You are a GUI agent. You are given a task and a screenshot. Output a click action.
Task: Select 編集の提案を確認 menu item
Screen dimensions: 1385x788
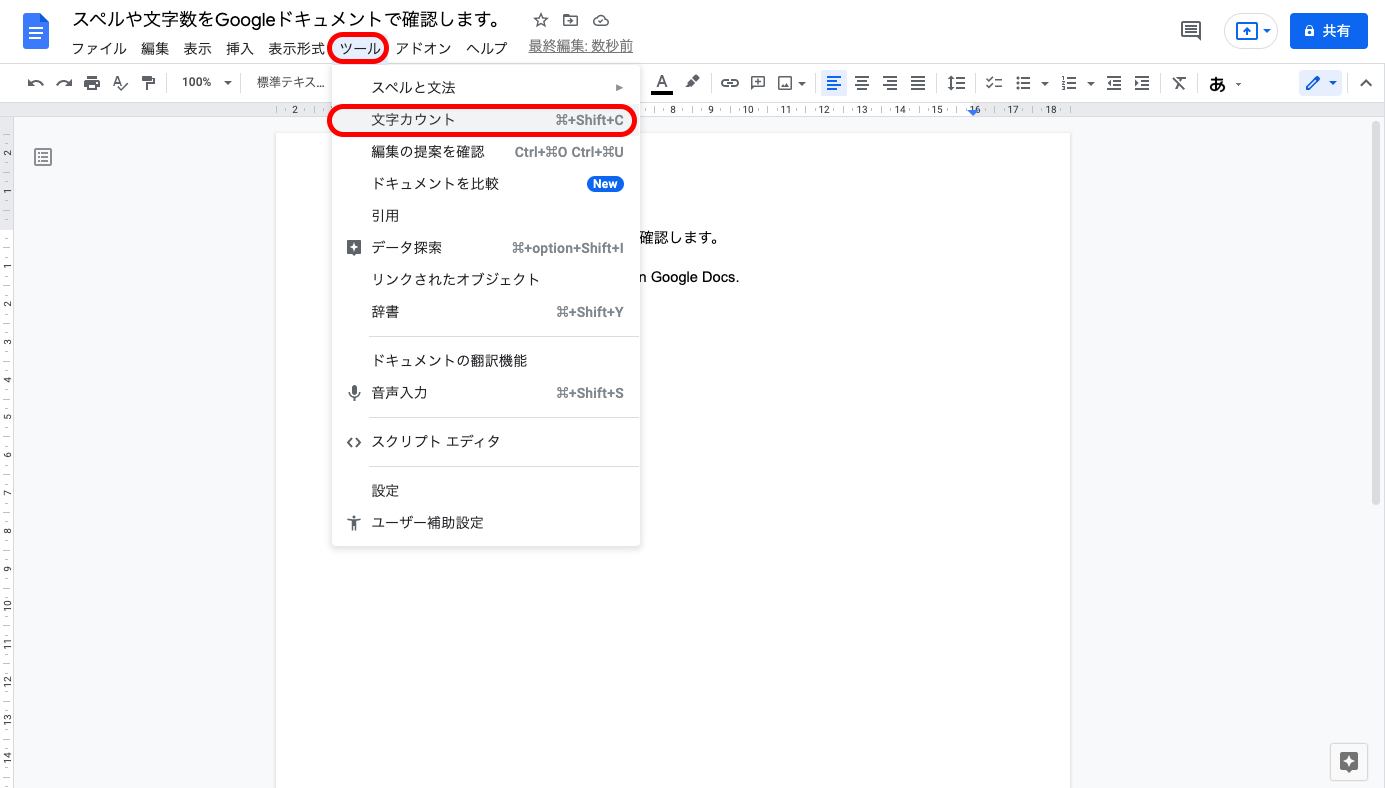pos(486,152)
